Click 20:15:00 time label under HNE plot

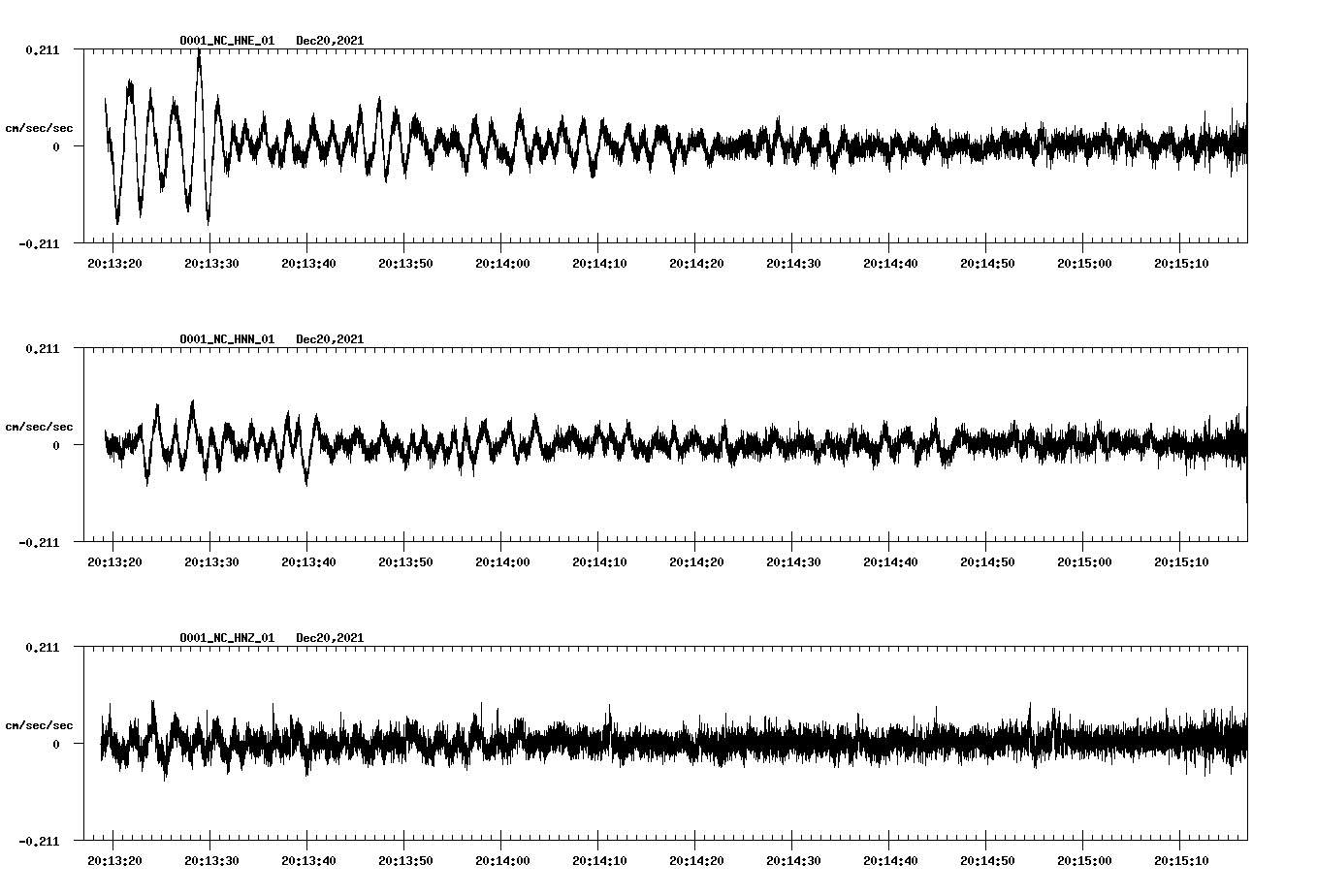click(x=1084, y=264)
